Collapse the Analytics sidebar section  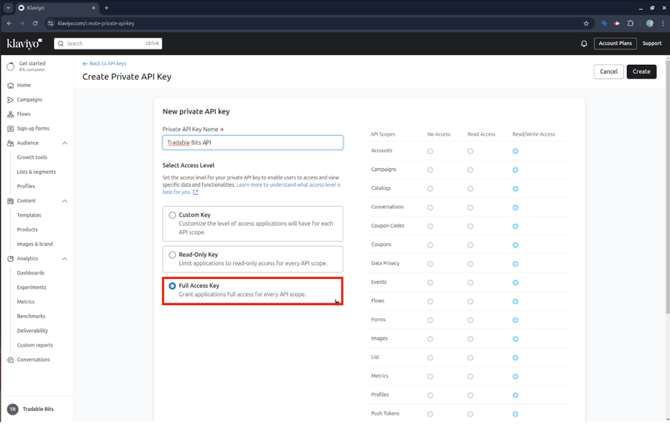(65, 259)
